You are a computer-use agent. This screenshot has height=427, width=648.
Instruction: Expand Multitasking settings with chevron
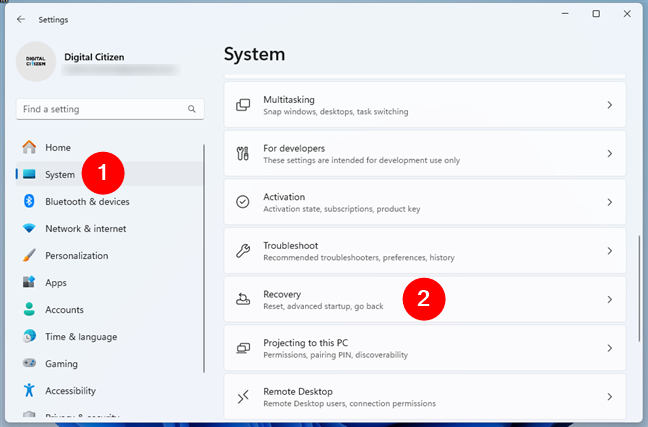[609, 105]
